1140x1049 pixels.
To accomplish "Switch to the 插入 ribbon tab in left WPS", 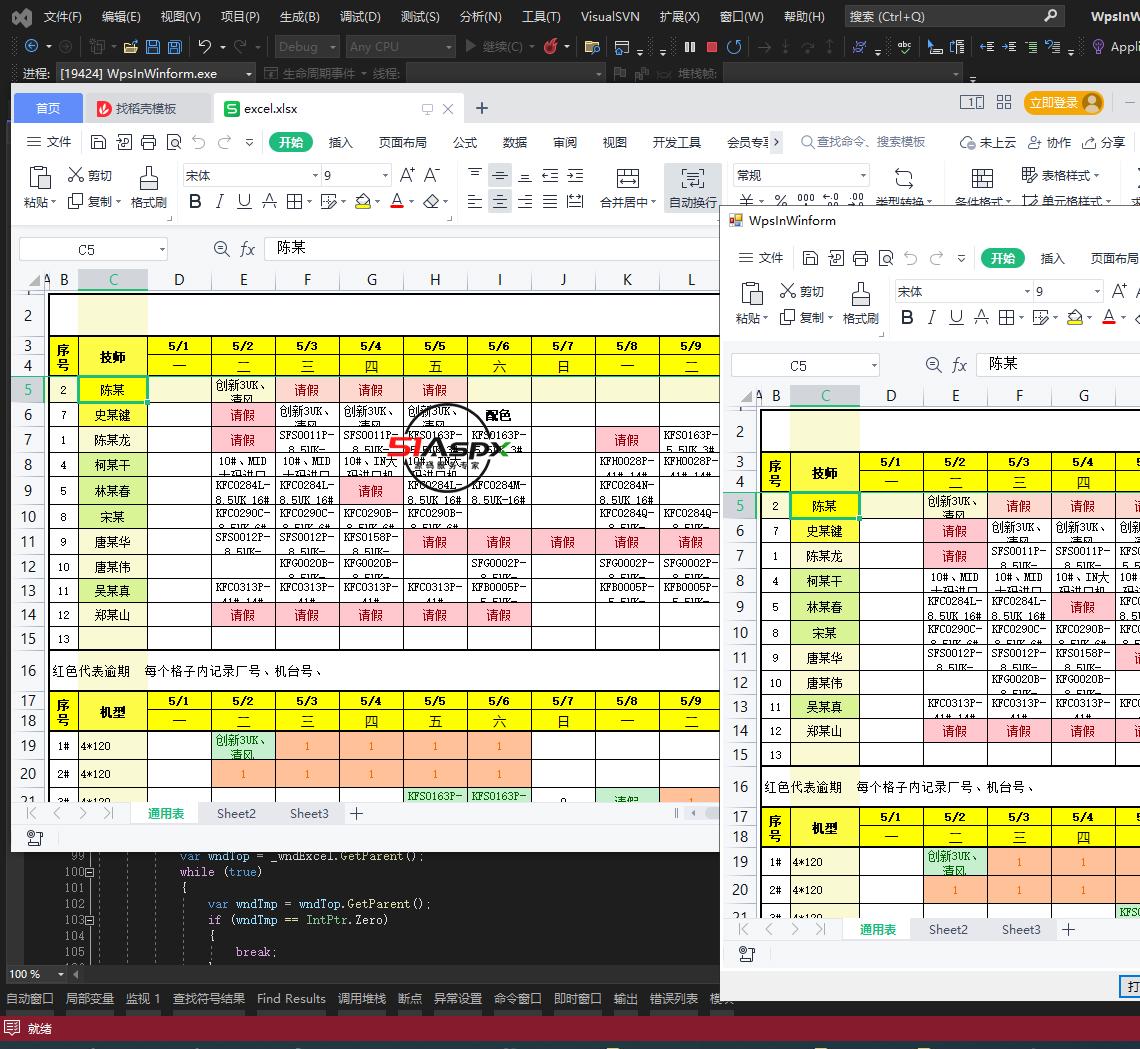I will [x=340, y=142].
